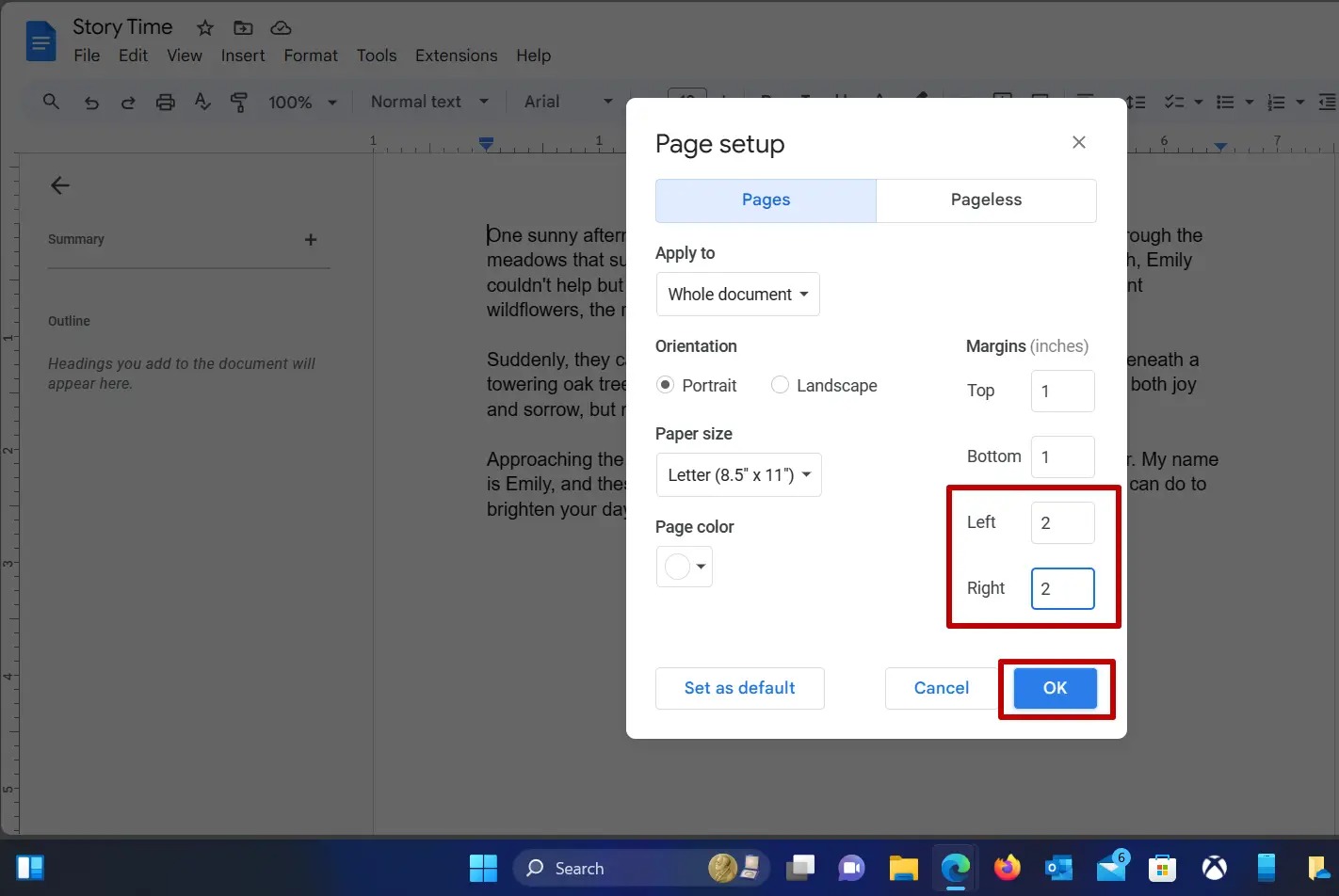Image resolution: width=1339 pixels, height=896 pixels.
Task: Open the Format menu
Action: (x=311, y=56)
